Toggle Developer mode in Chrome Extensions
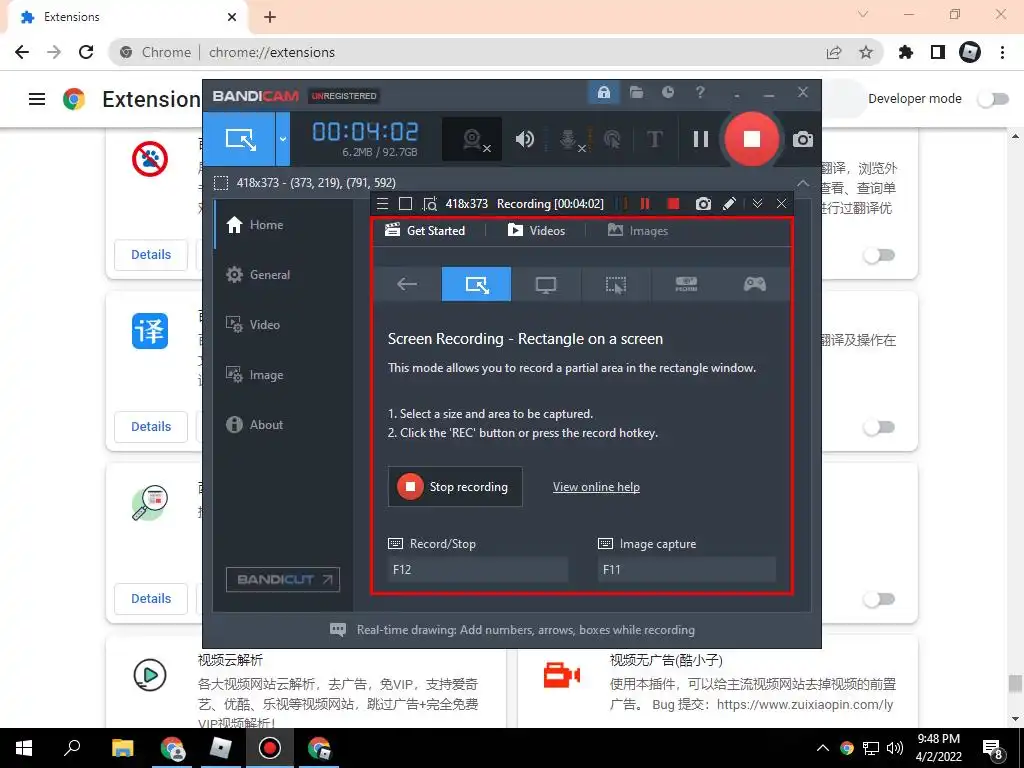 coord(993,99)
